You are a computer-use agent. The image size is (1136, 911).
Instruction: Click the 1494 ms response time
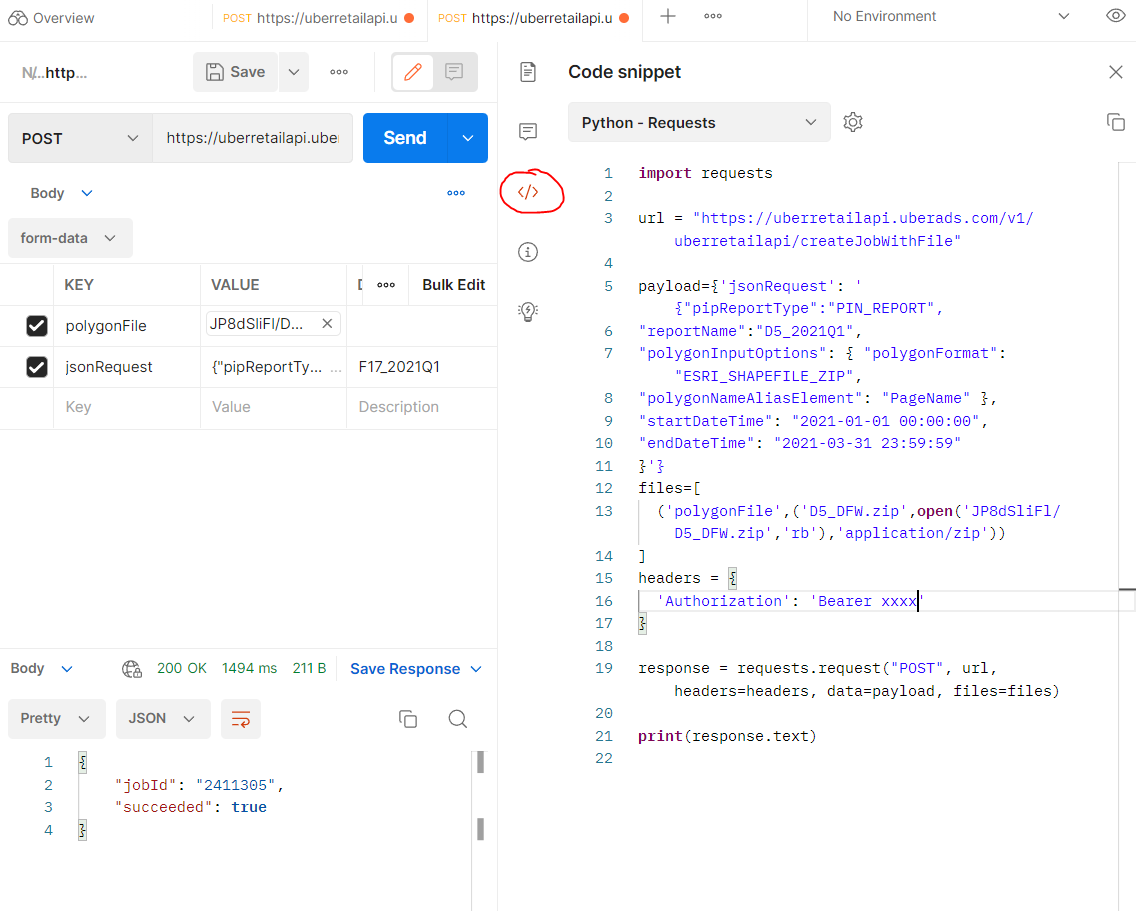tap(249, 668)
